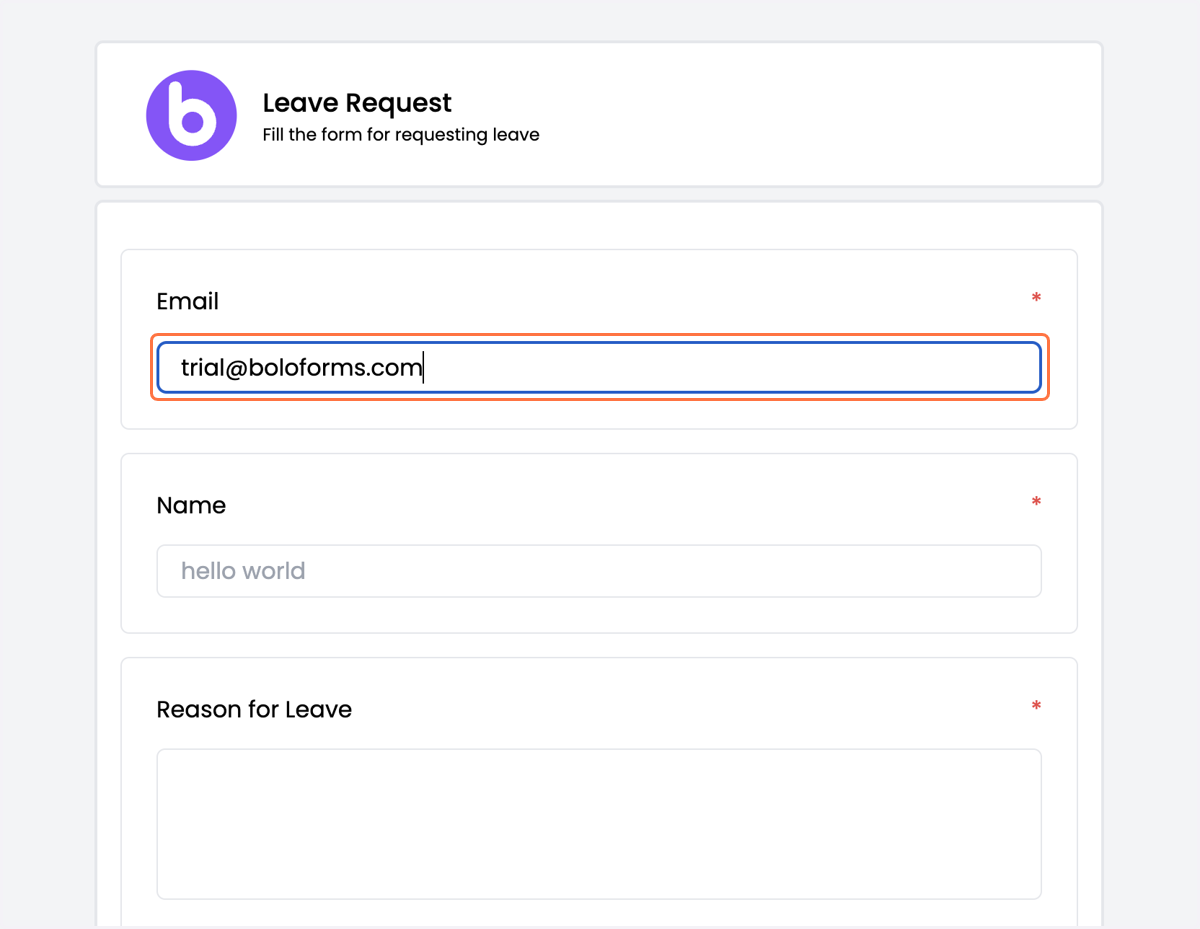Click the 'Fill the form for requesting leave' subtitle
Screen dimensions: 1200x929
click(x=401, y=135)
